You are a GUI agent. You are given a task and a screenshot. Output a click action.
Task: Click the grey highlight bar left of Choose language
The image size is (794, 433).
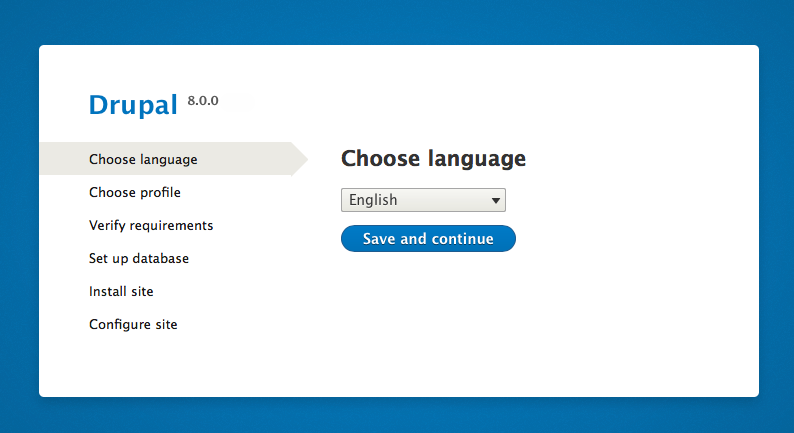62,159
